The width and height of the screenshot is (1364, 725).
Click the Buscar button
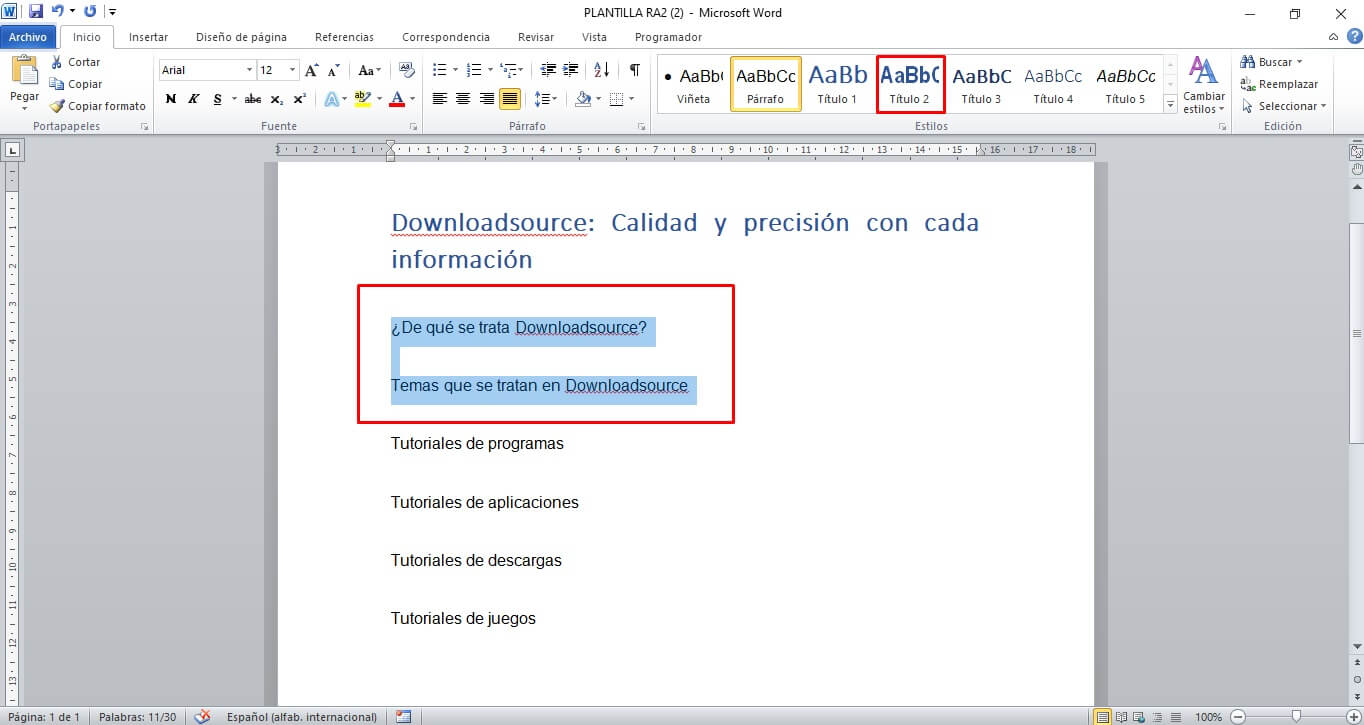1271,62
